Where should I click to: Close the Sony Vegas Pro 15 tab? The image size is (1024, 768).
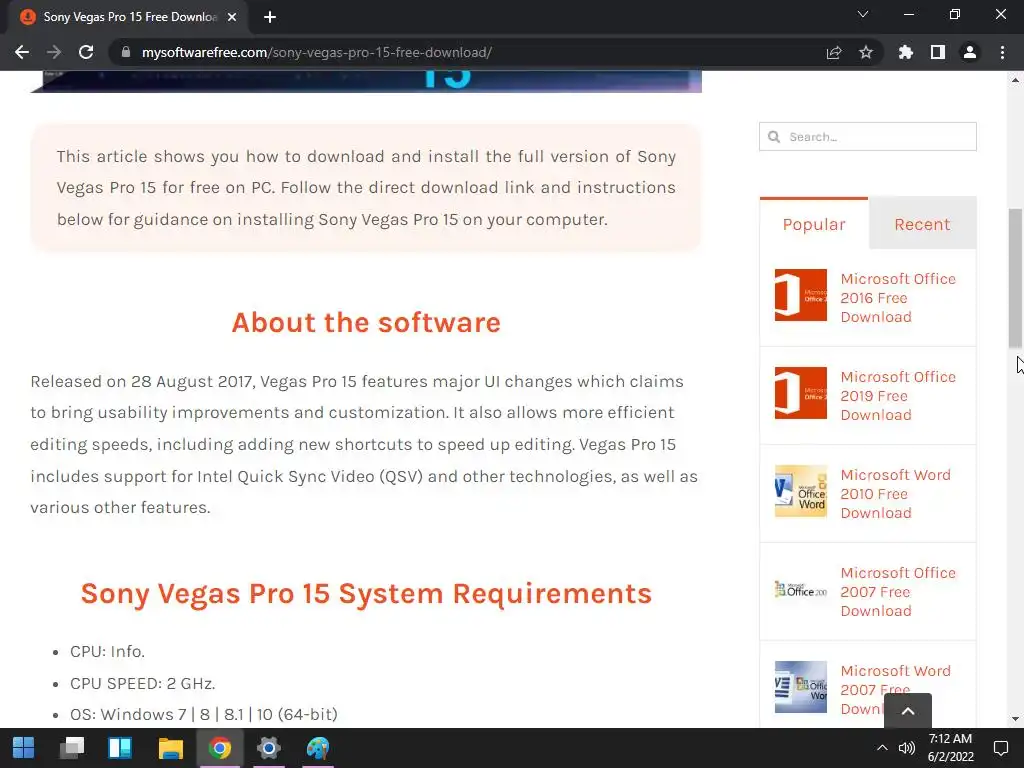click(232, 17)
